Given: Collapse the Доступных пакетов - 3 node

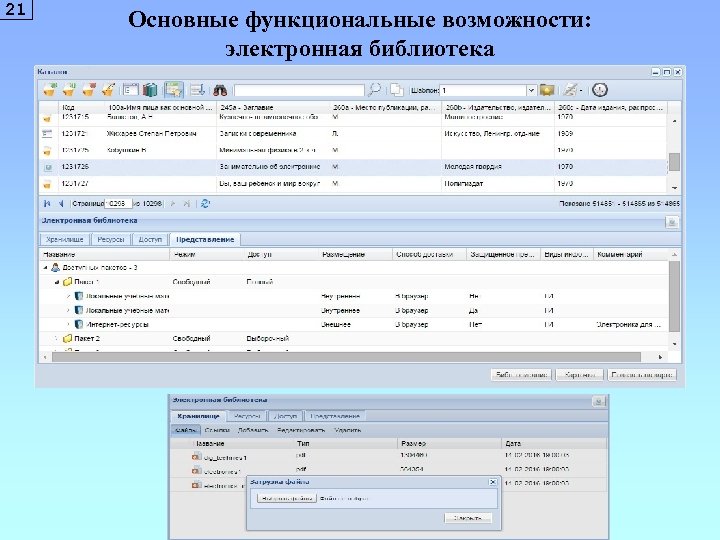Looking at the screenshot, I should click(x=45, y=267).
